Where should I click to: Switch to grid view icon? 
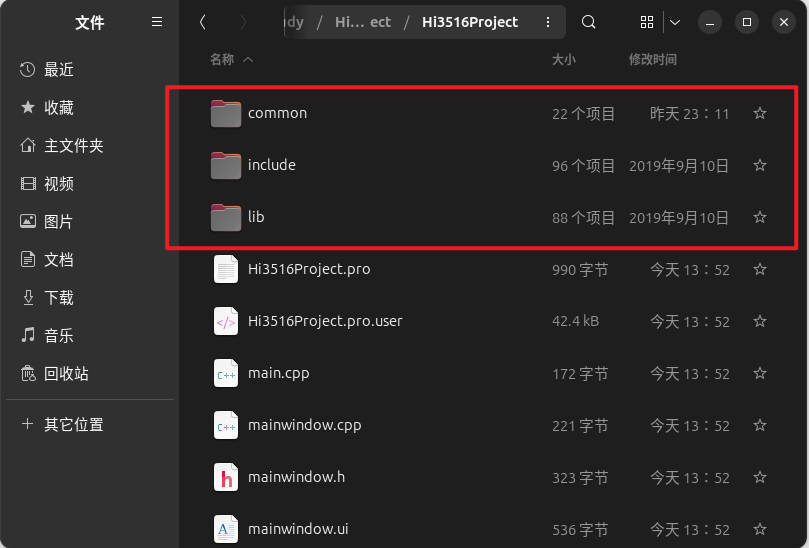[647, 22]
